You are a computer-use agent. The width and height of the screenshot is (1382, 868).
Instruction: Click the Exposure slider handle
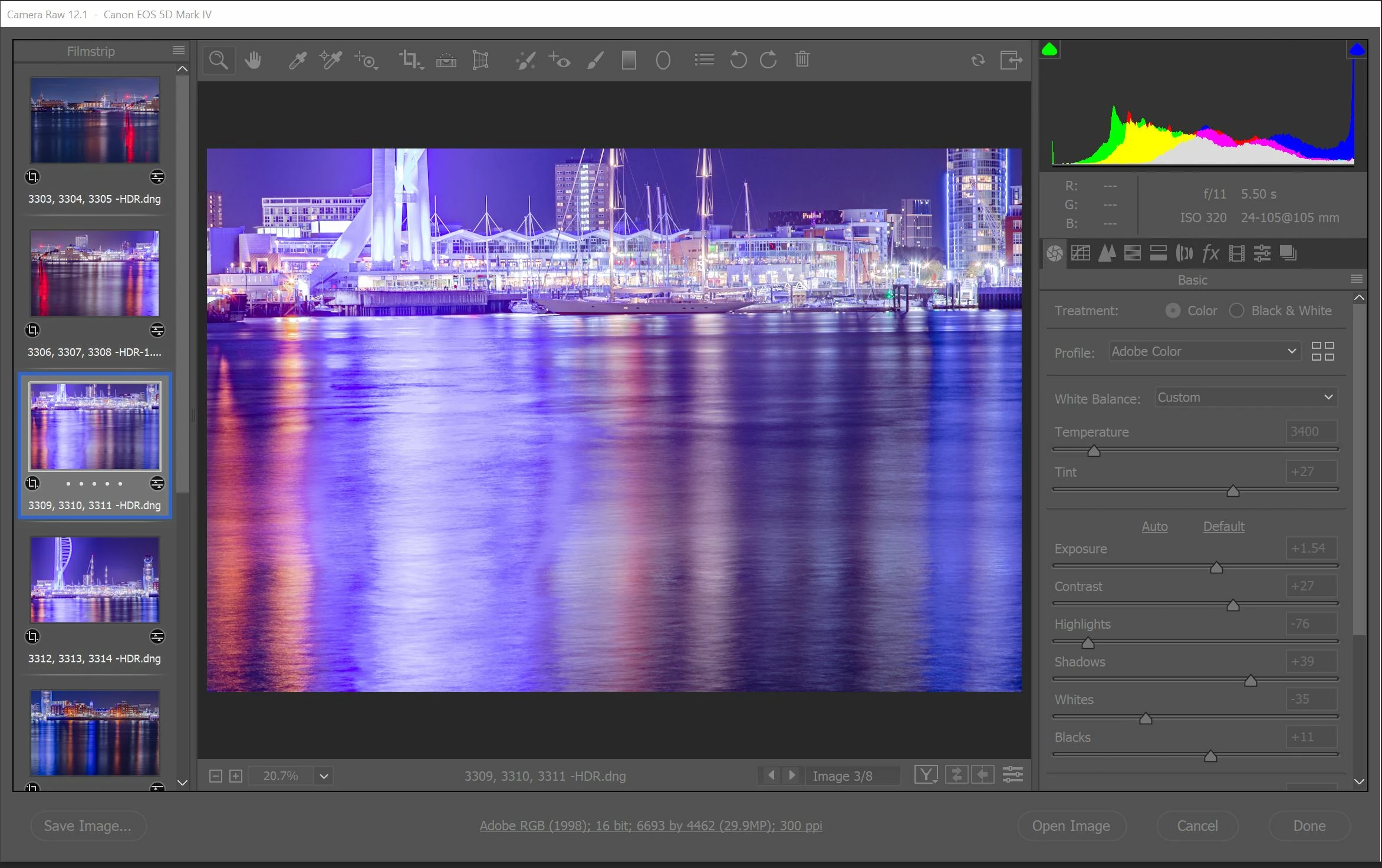click(x=1216, y=567)
